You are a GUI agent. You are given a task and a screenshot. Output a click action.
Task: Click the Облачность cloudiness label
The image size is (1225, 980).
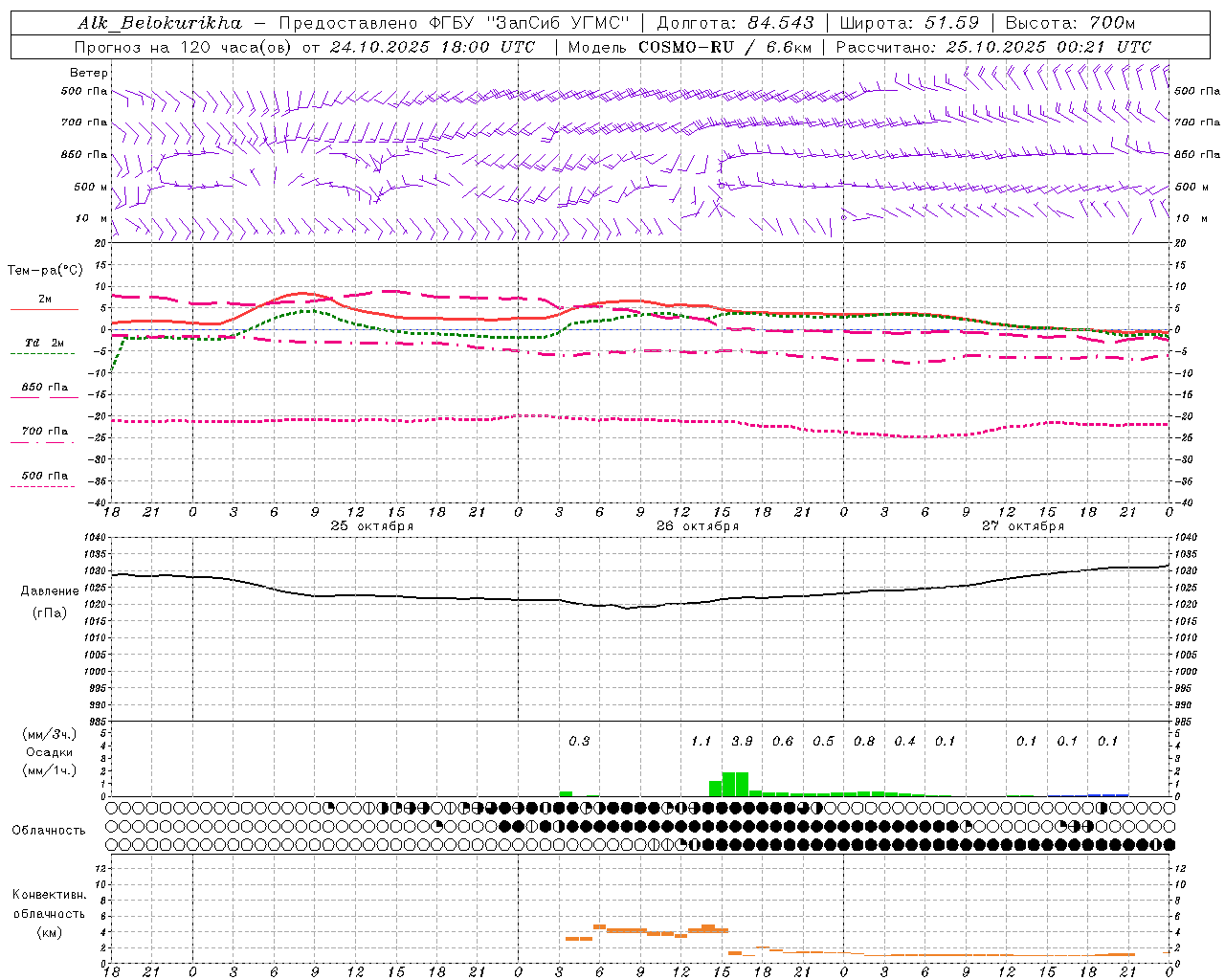pos(49,830)
